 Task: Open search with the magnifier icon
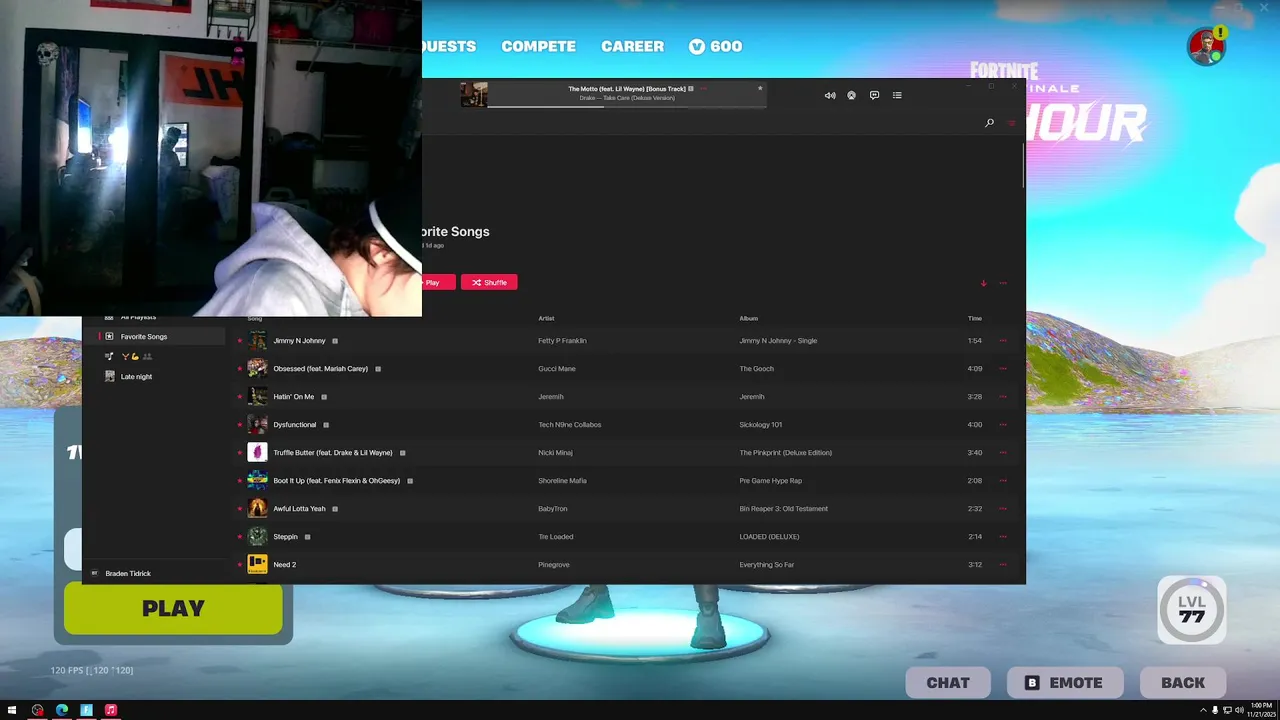(989, 123)
